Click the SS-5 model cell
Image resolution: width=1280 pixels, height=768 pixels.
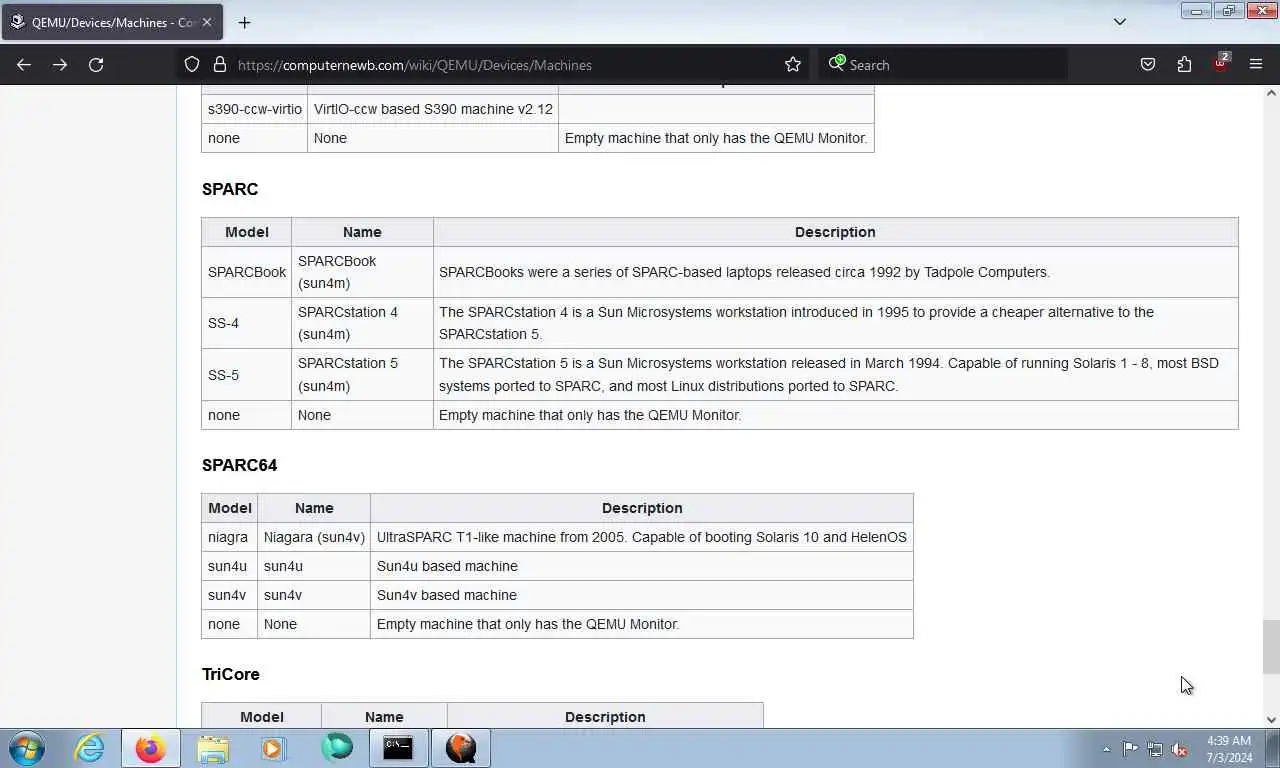click(x=247, y=375)
